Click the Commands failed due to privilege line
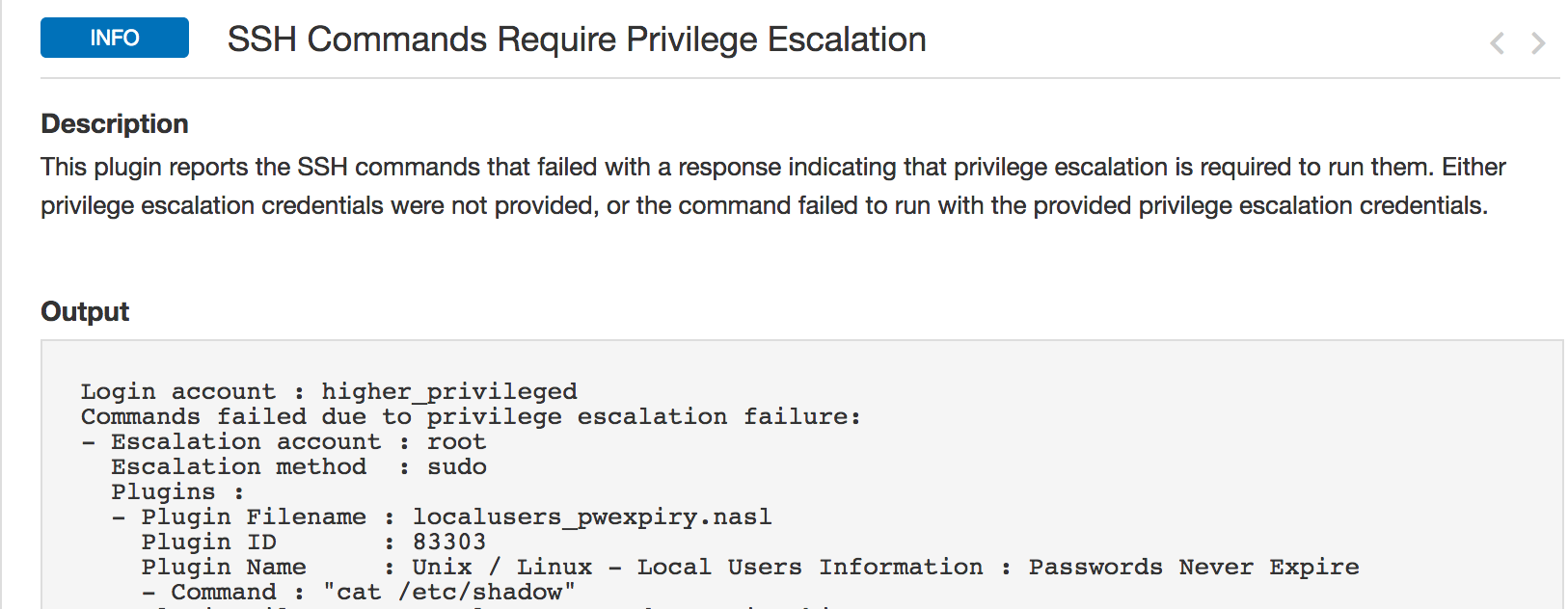This screenshot has width=1568, height=609. (471, 417)
